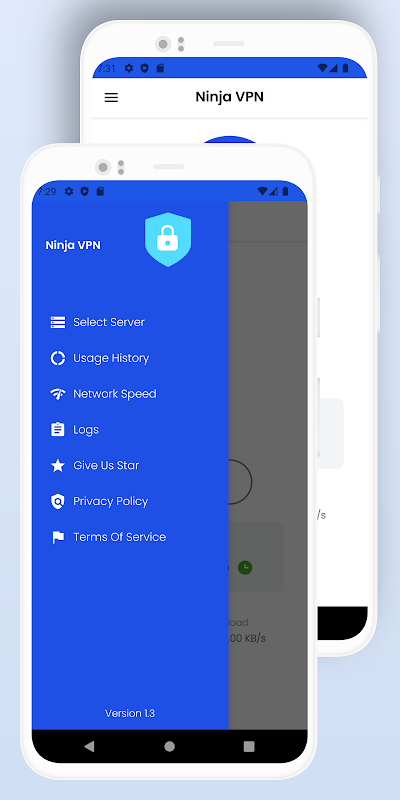
Task: Tap the Android back navigation button
Action: coord(89,746)
